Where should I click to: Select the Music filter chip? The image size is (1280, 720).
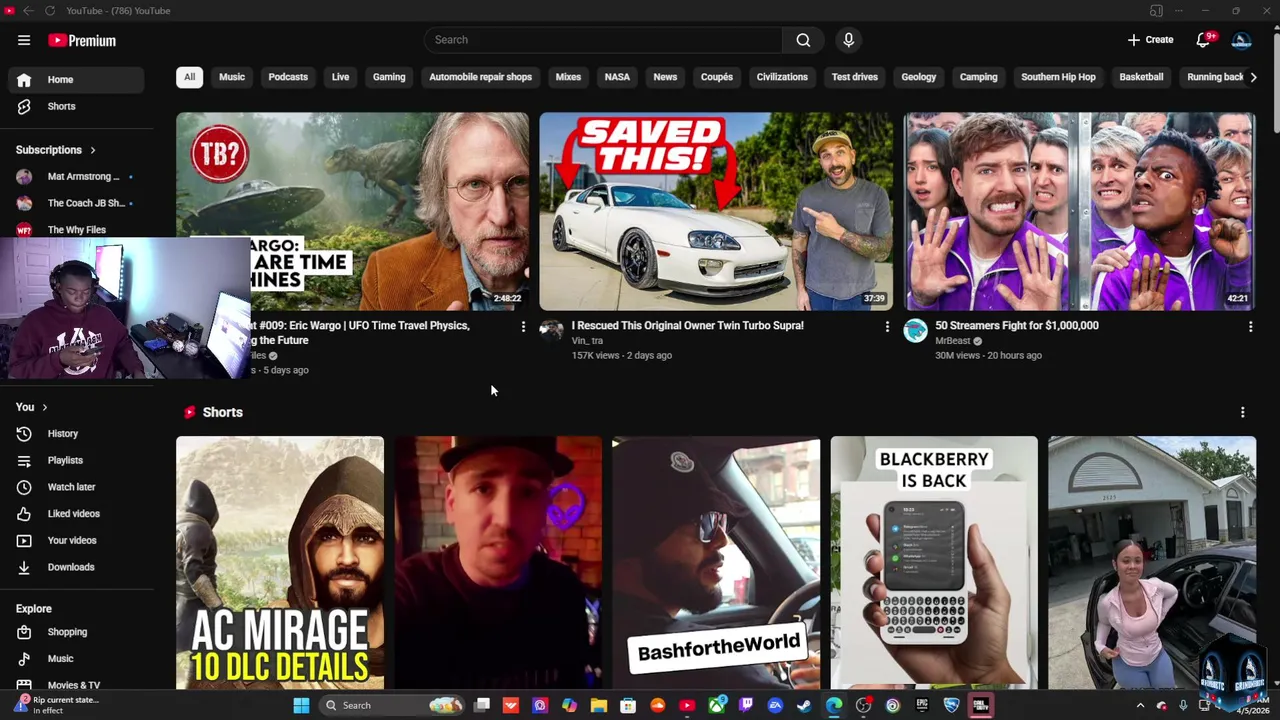click(x=232, y=77)
